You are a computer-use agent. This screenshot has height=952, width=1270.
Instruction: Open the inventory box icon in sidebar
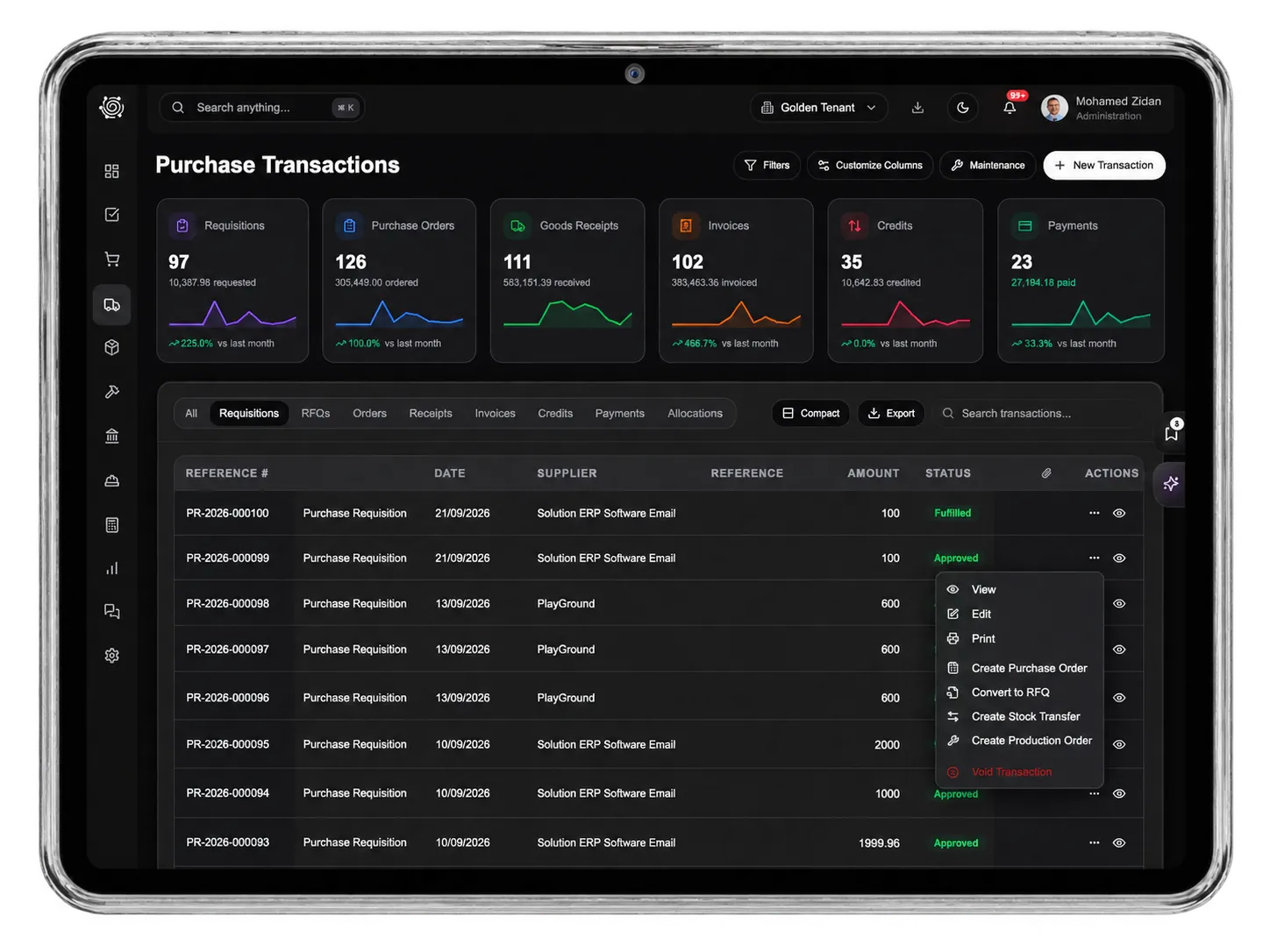[x=111, y=348]
